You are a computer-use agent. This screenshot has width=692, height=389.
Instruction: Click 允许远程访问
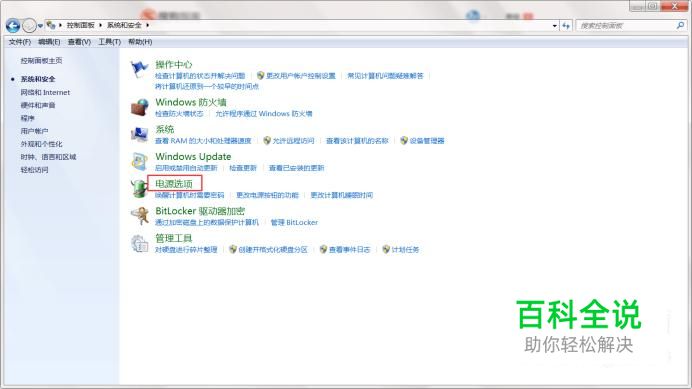pos(293,141)
